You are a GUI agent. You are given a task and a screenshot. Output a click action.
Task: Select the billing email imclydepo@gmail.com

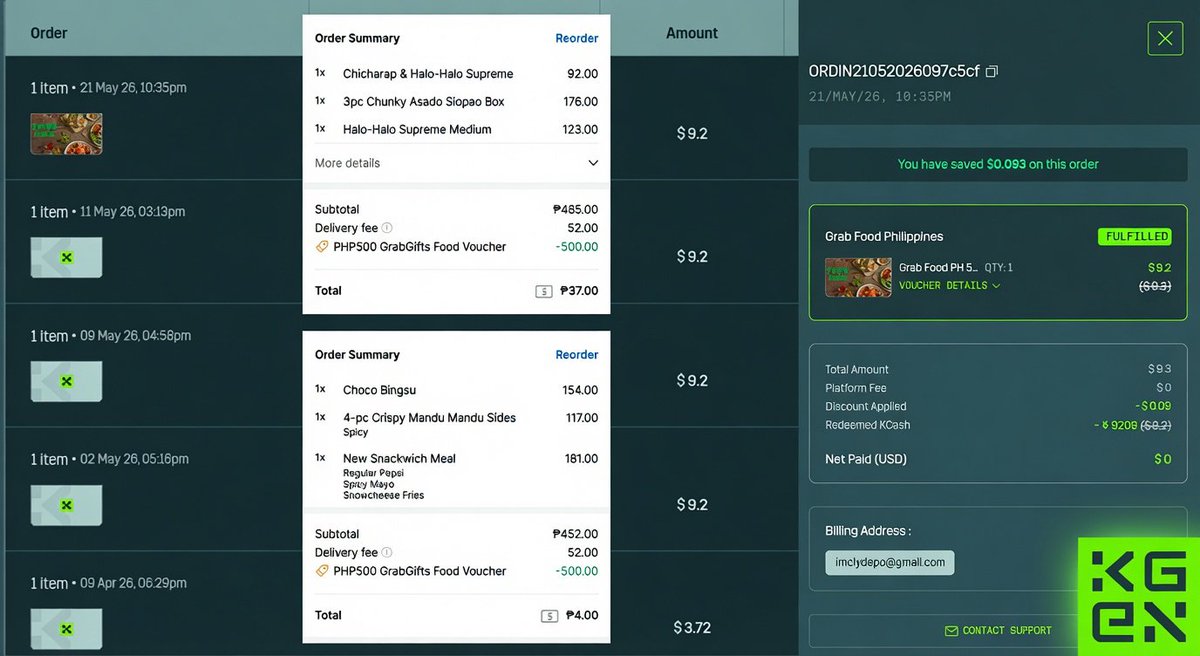(x=890, y=562)
